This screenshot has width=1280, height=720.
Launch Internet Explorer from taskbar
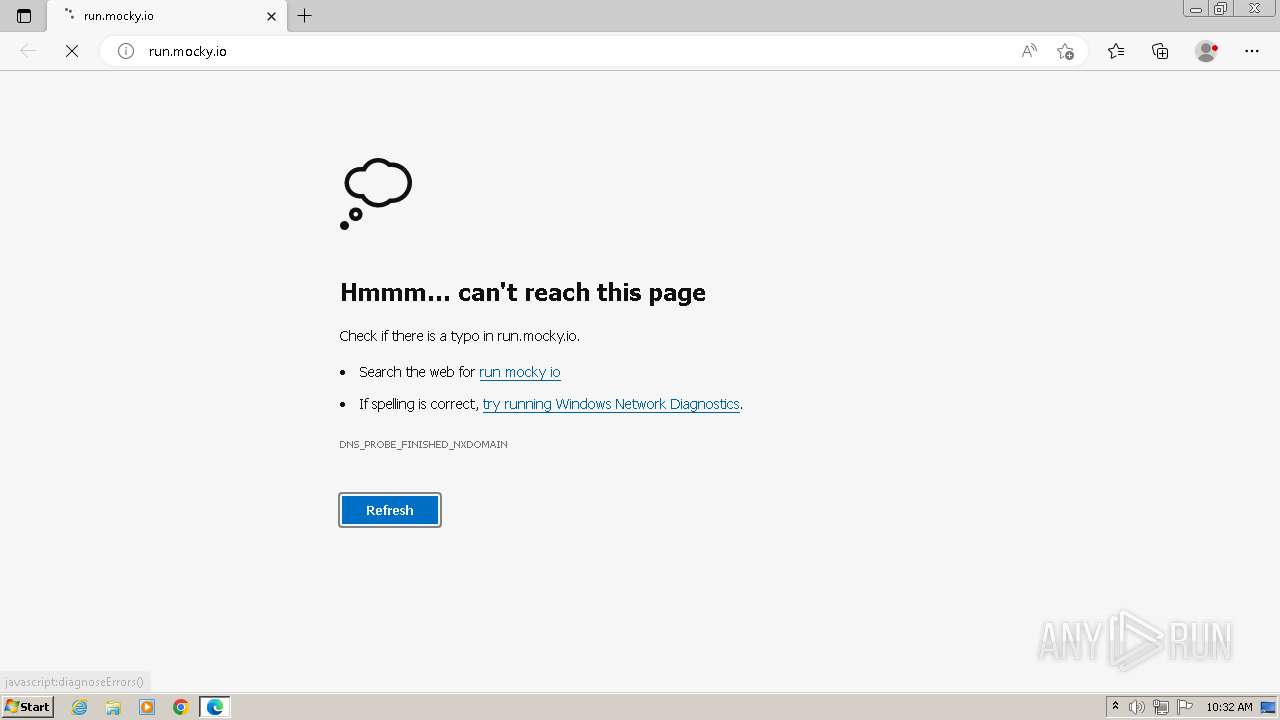tap(80, 707)
